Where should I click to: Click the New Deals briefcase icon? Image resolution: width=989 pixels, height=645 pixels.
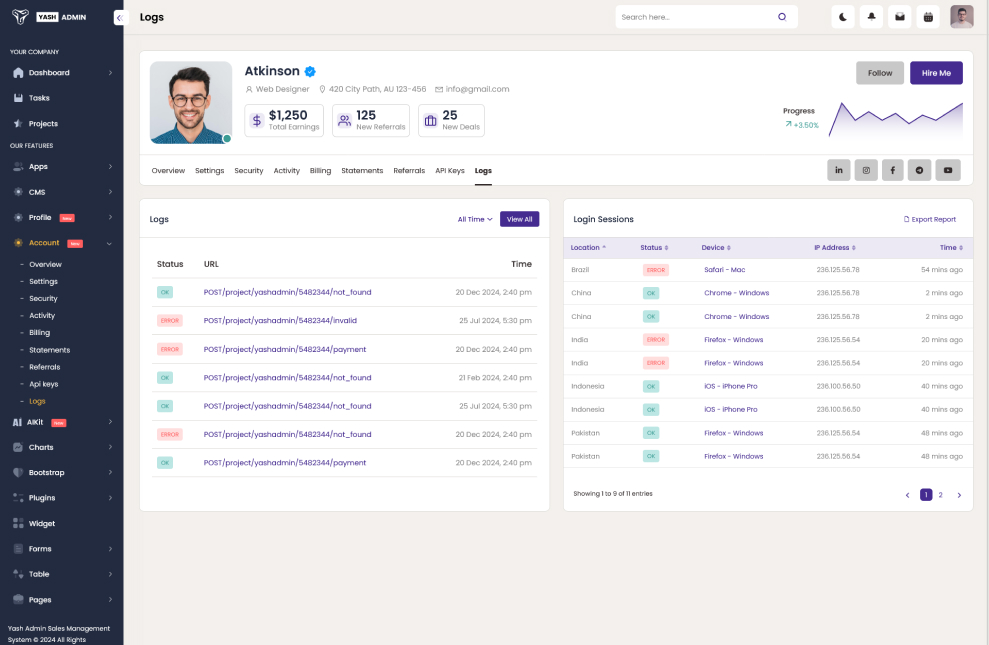click(x=430, y=120)
